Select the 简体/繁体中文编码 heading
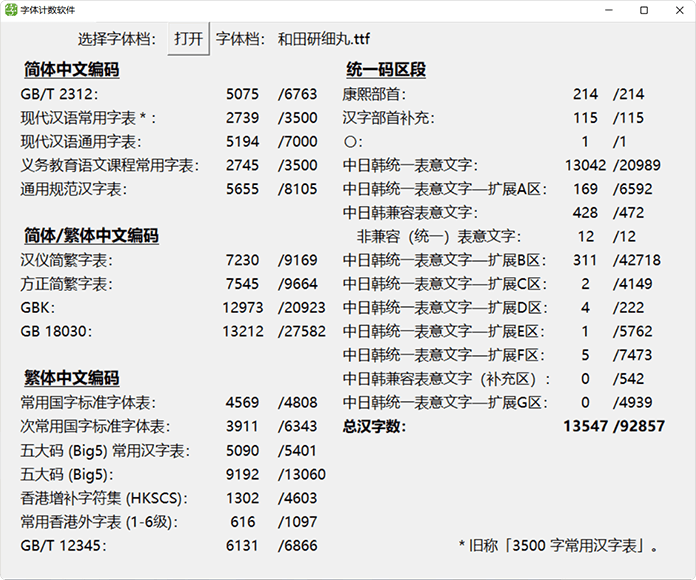This screenshot has height=580, width=696. click(x=91, y=236)
